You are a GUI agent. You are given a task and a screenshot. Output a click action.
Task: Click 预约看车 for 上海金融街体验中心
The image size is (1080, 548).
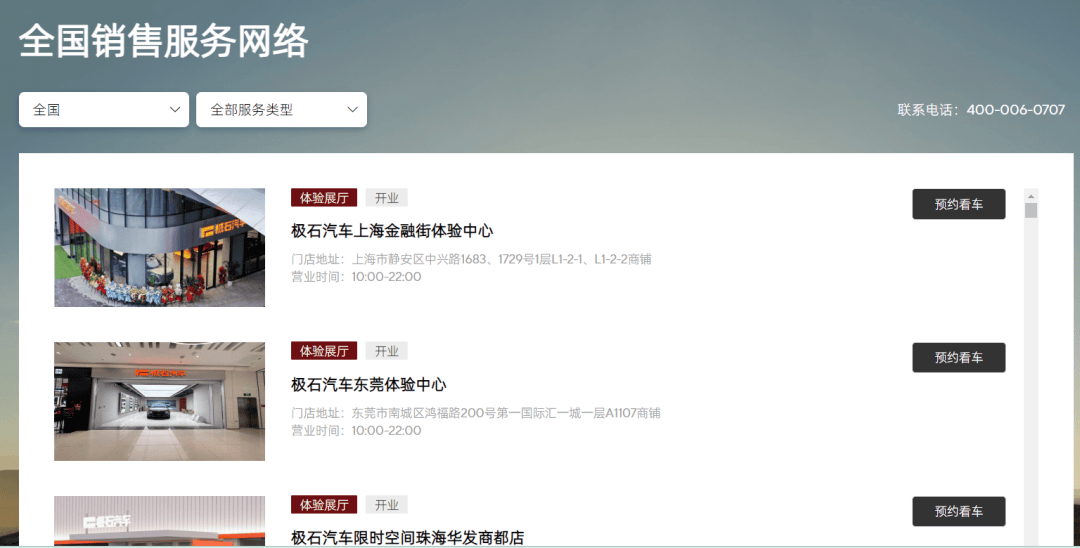pyautogui.click(x=959, y=204)
